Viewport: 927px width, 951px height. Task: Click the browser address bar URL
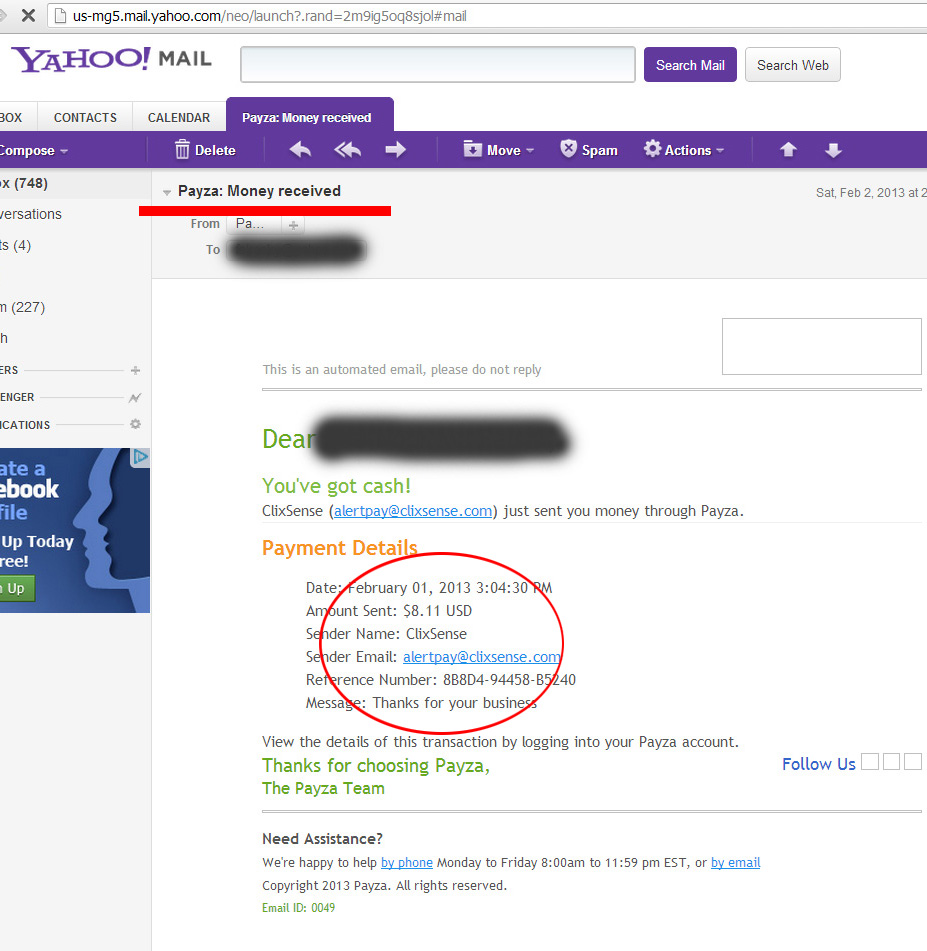coord(269,16)
